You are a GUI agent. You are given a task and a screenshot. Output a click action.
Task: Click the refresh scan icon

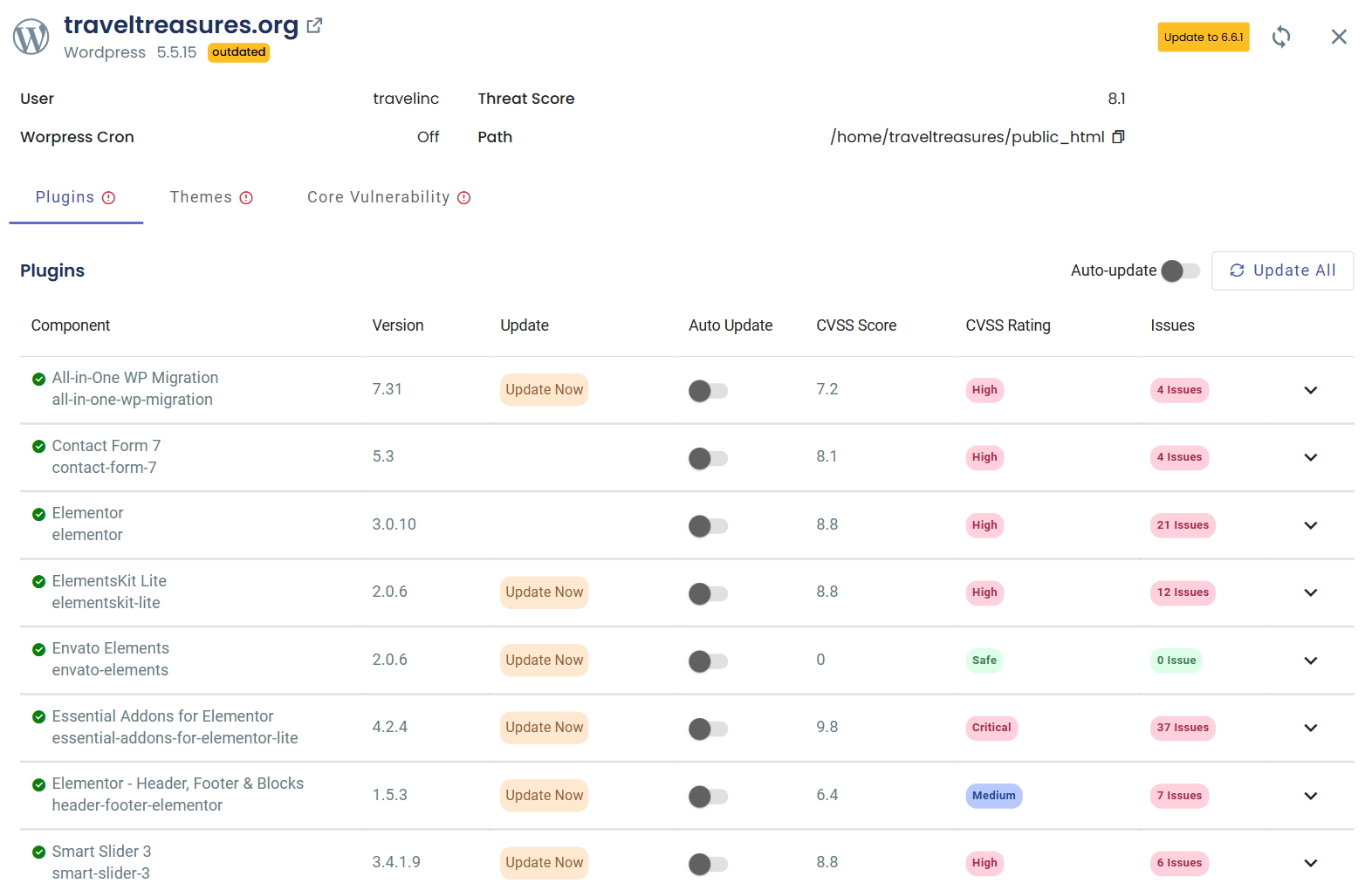point(1281,37)
